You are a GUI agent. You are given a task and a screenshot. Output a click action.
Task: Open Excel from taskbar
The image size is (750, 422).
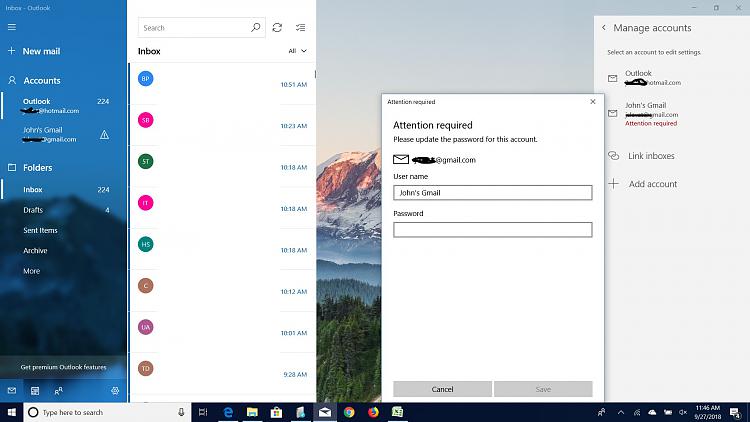[x=397, y=412]
